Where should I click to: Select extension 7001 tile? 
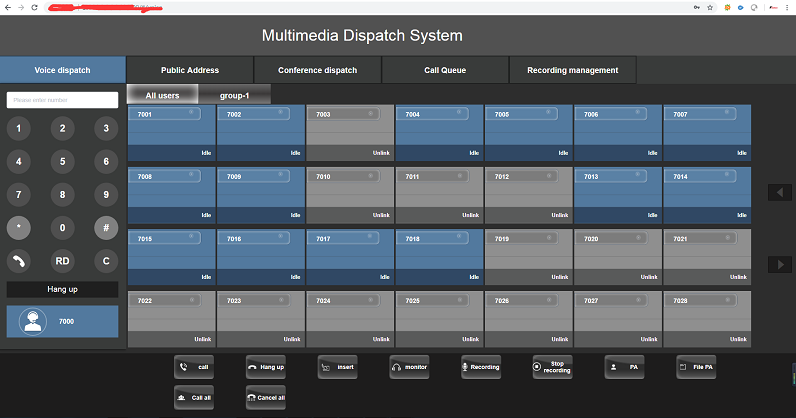click(x=172, y=133)
